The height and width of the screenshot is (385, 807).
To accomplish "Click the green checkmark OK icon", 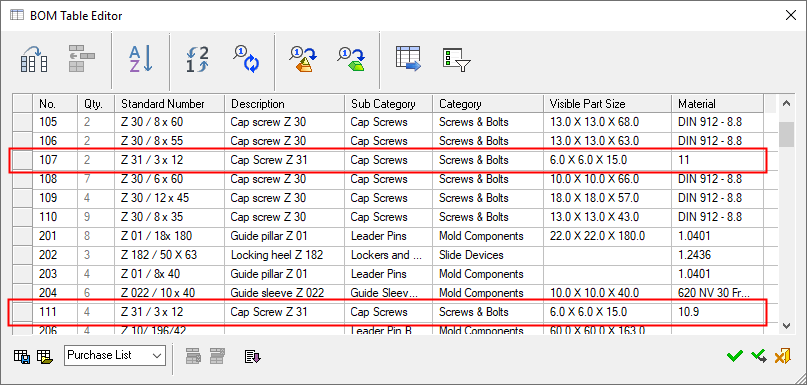I will 735,356.
